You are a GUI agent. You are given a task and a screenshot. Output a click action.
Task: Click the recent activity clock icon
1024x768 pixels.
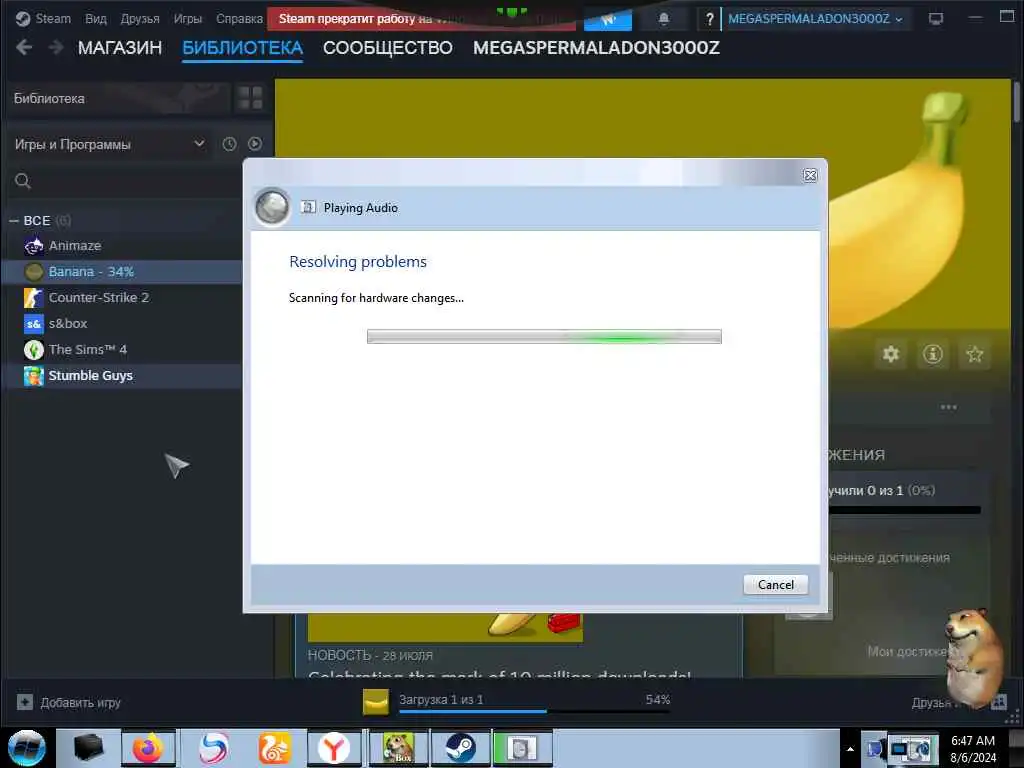click(229, 144)
